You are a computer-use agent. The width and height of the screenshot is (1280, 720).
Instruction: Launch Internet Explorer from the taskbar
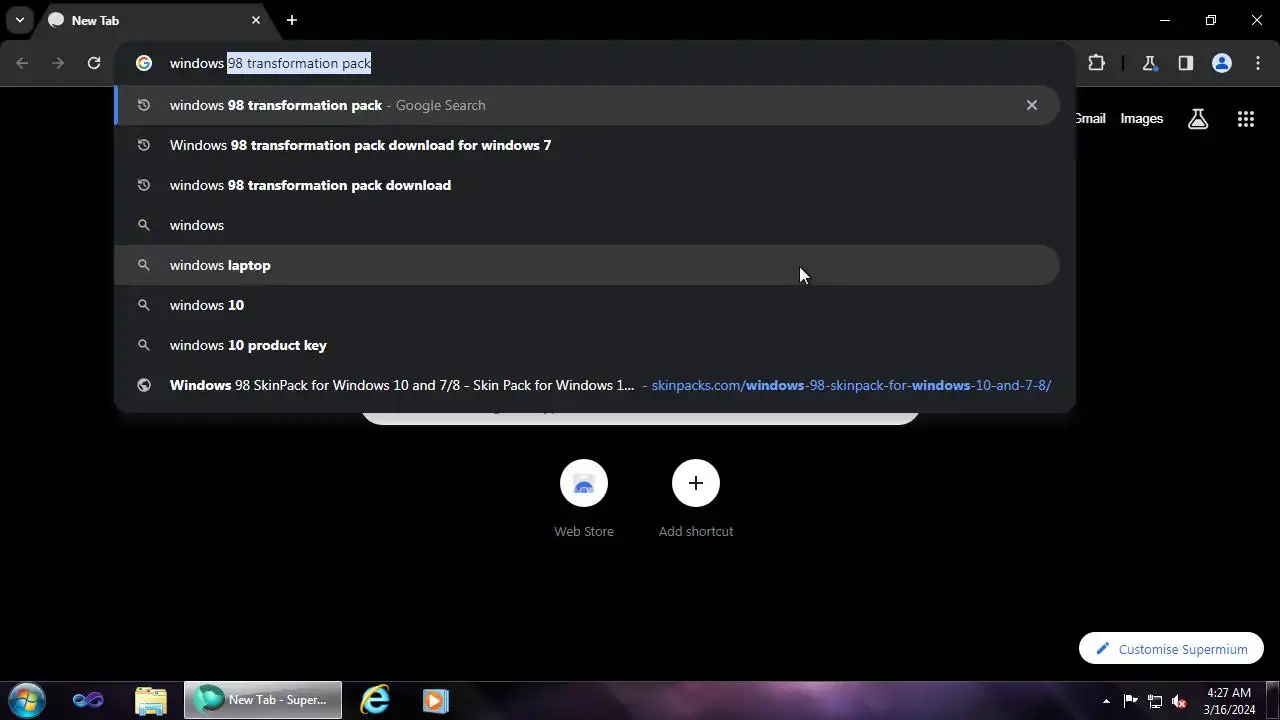375,700
